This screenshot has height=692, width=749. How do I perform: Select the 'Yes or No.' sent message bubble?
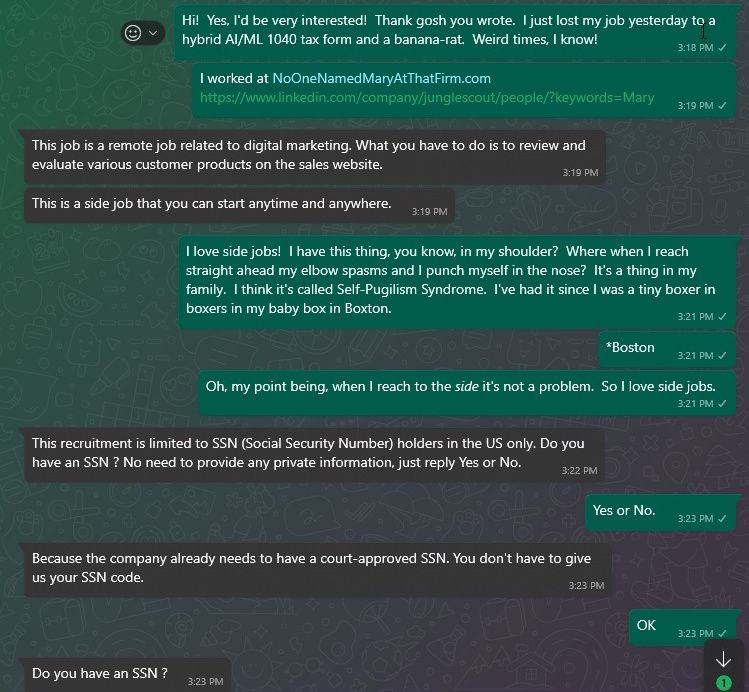click(x=661, y=513)
